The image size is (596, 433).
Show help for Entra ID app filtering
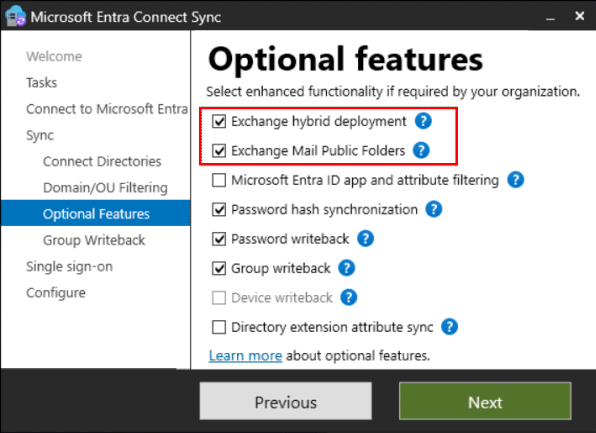tap(515, 180)
